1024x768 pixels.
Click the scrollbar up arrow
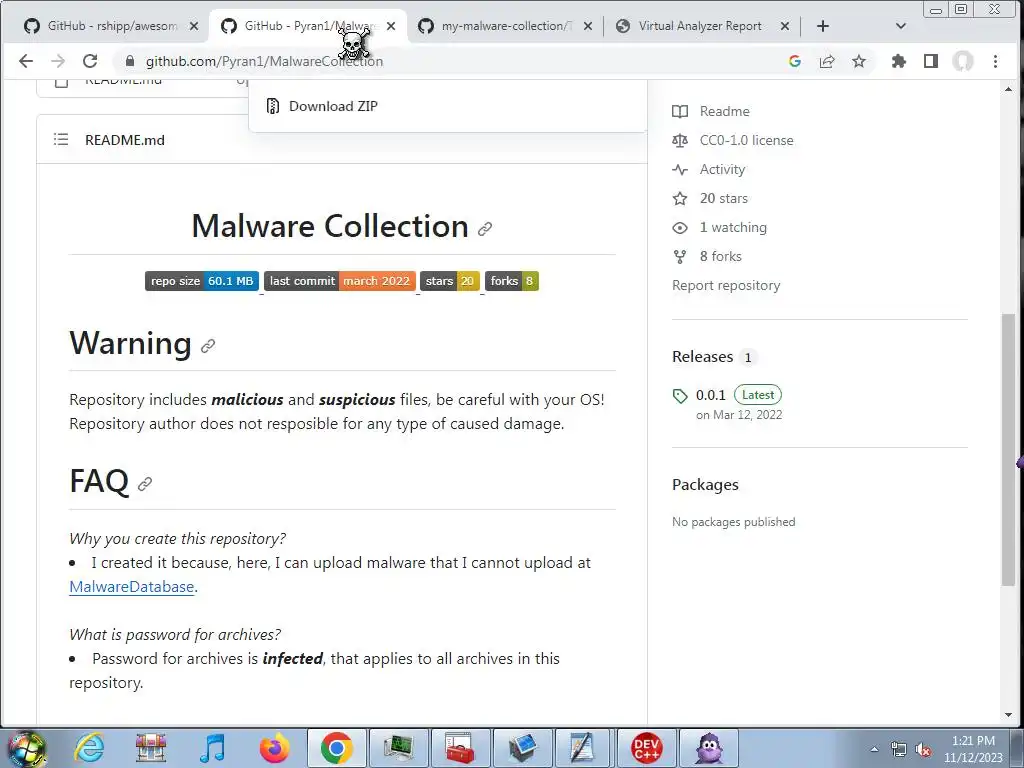point(1008,89)
